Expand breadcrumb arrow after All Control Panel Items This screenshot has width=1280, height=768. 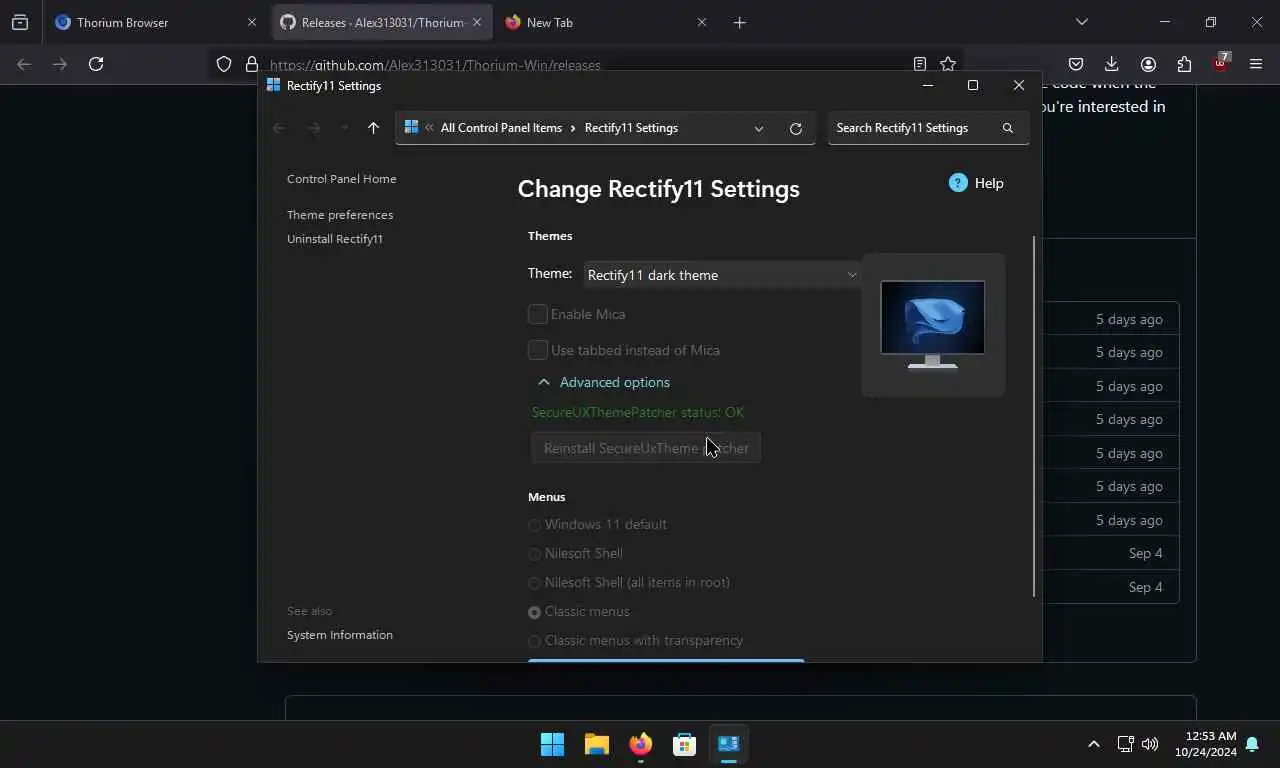click(573, 128)
